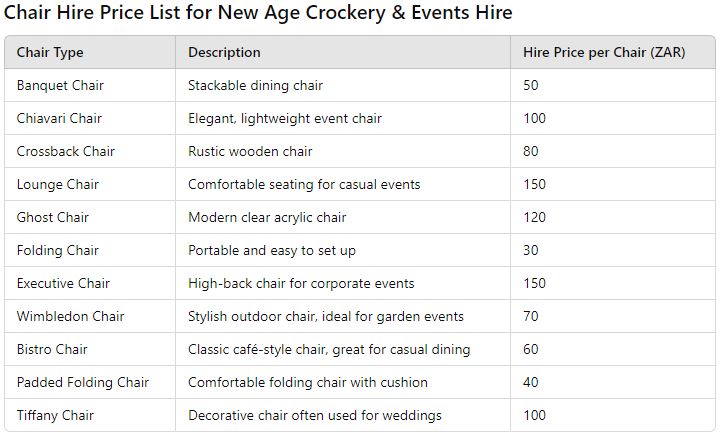The width and height of the screenshot is (721, 436).
Task: Select the Chiavari Chair row name
Action: coord(59,118)
